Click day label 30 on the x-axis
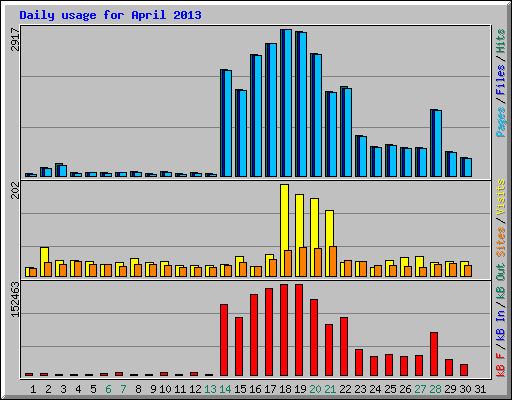Screen dimensions: 512x400 tap(465, 389)
